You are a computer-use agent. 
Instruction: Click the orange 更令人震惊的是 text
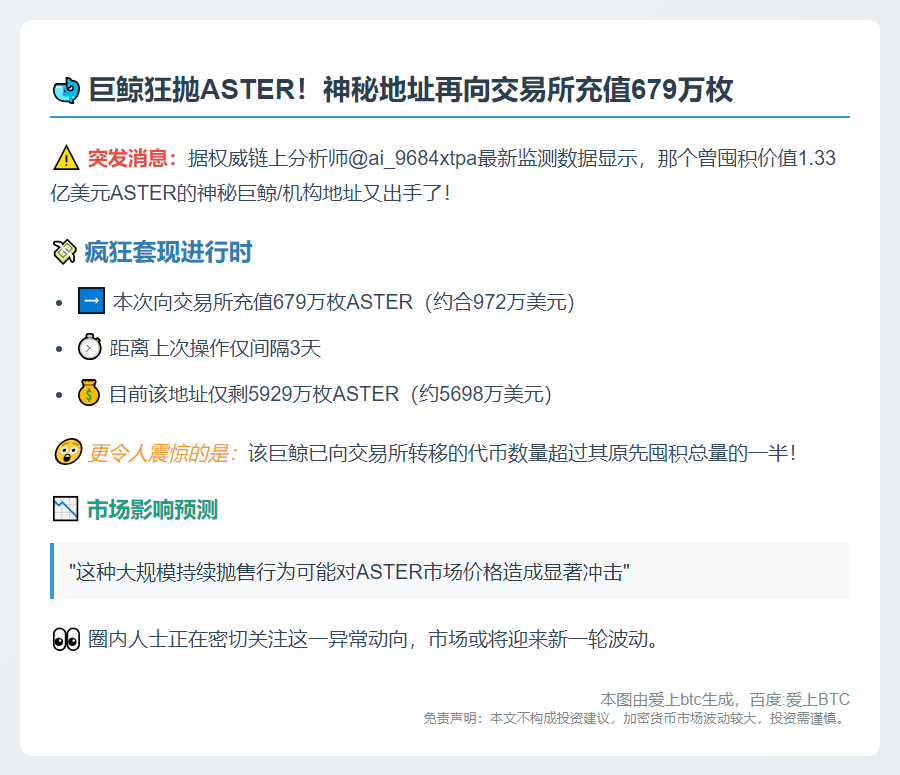(163, 453)
